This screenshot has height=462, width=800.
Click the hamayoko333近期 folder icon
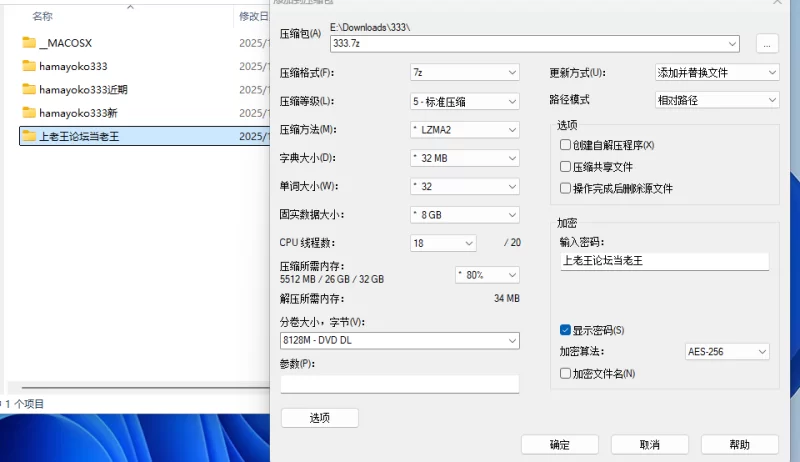pyautogui.click(x=29, y=90)
